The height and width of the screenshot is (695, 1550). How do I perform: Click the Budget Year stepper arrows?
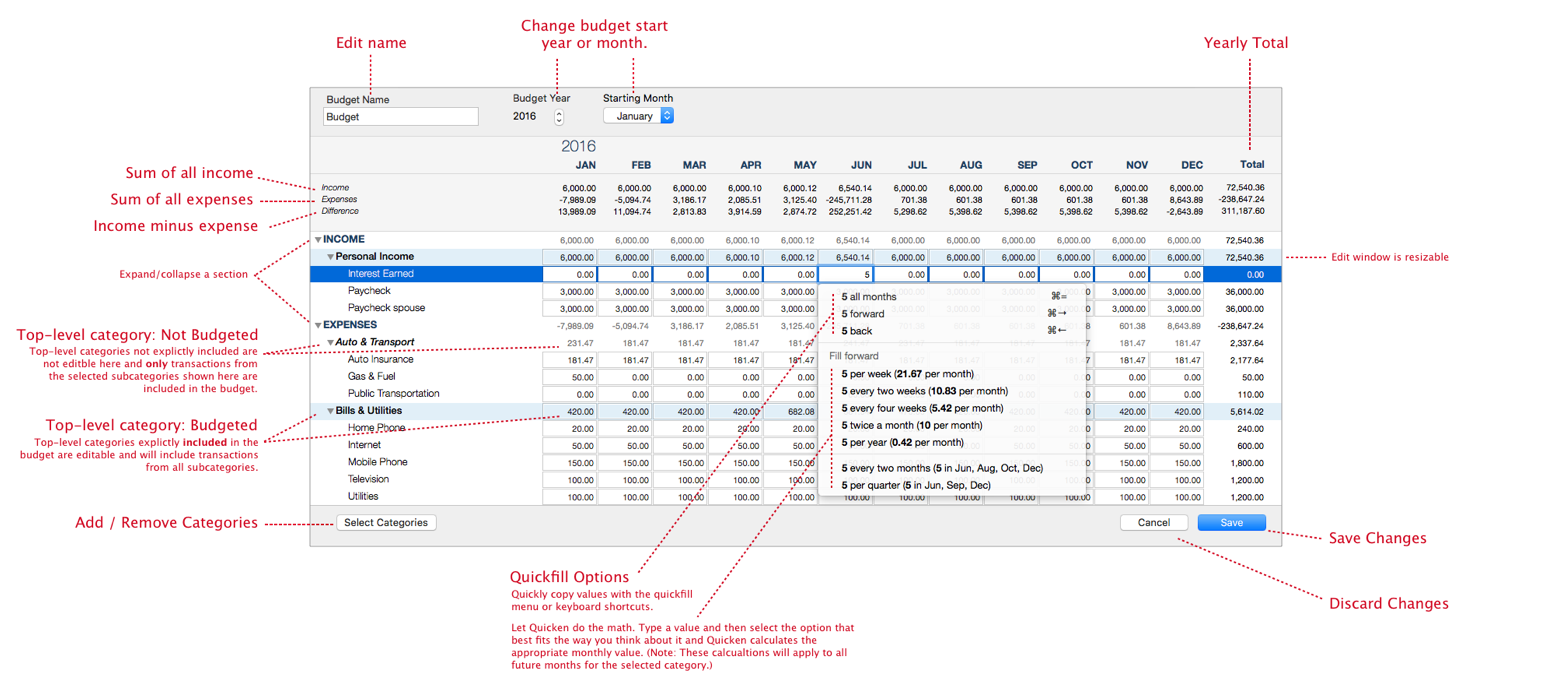558,117
